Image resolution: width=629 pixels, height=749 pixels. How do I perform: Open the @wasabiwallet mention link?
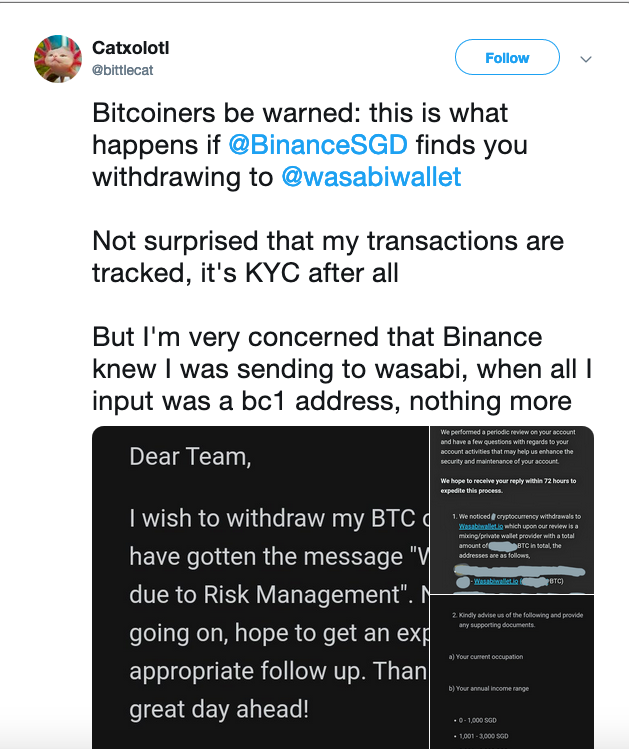click(371, 177)
